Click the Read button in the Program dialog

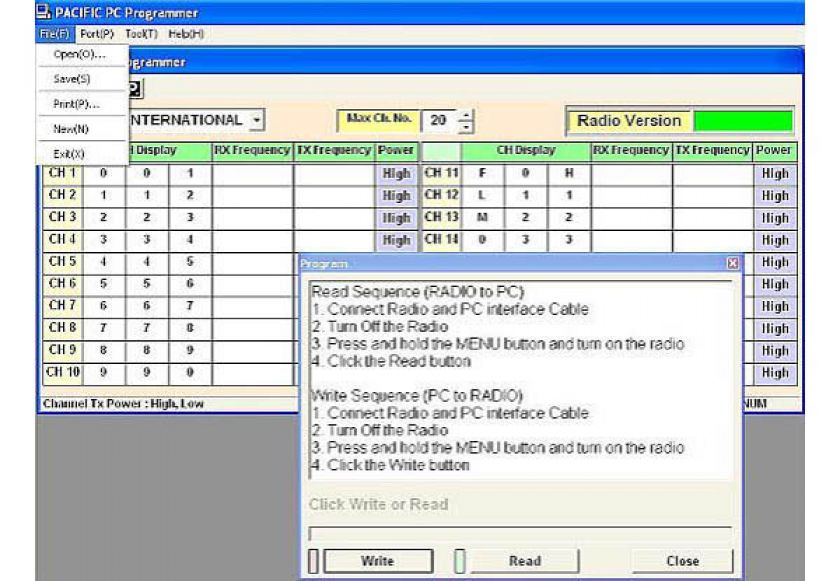coord(524,561)
